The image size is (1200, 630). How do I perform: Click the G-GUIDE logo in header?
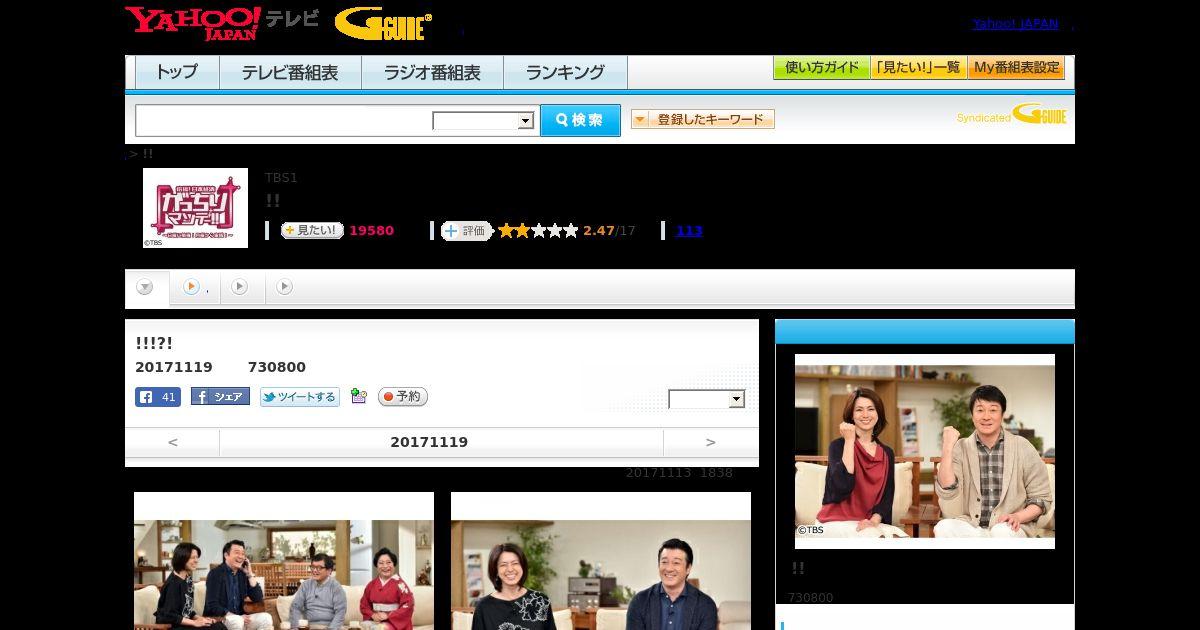click(x=383, y=24)
